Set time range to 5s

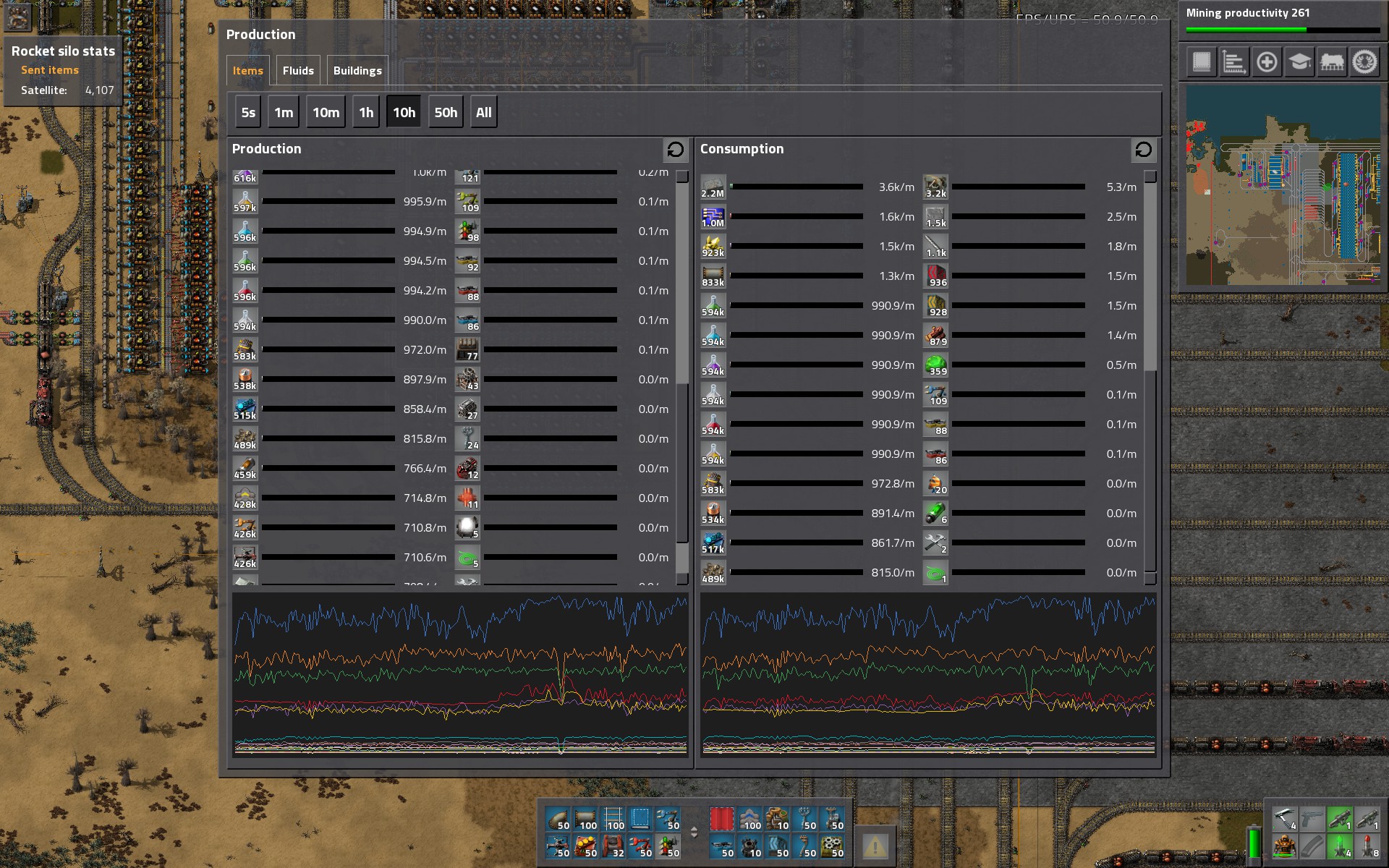(x=248, y=112)
